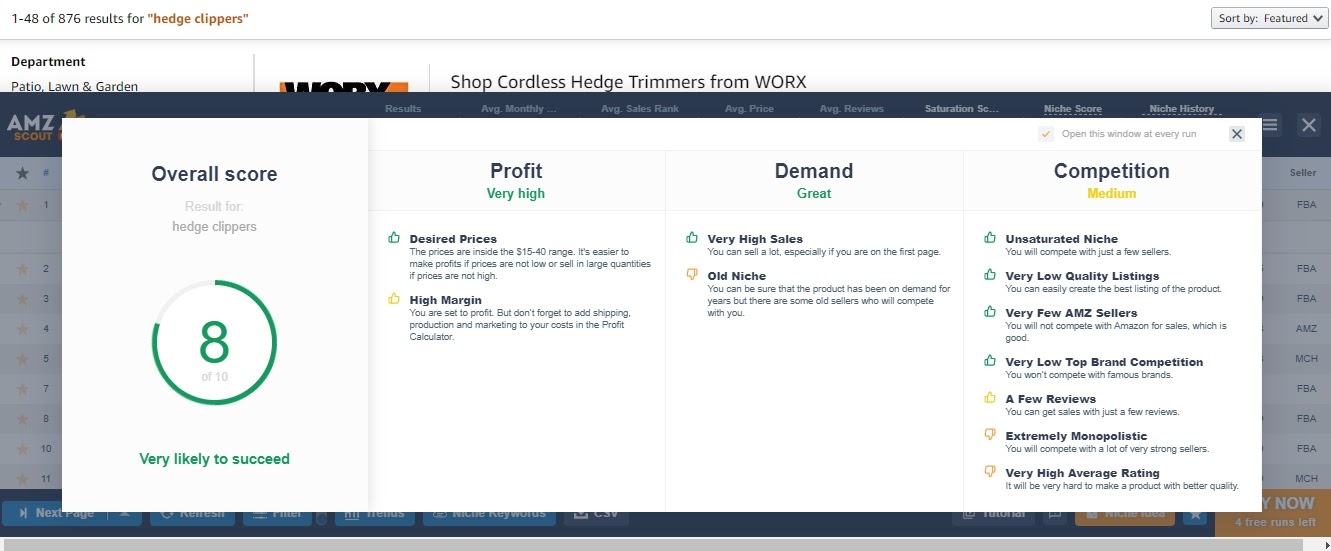Click the Avg. Sales Rank header stat

click(x=640, y=109)
